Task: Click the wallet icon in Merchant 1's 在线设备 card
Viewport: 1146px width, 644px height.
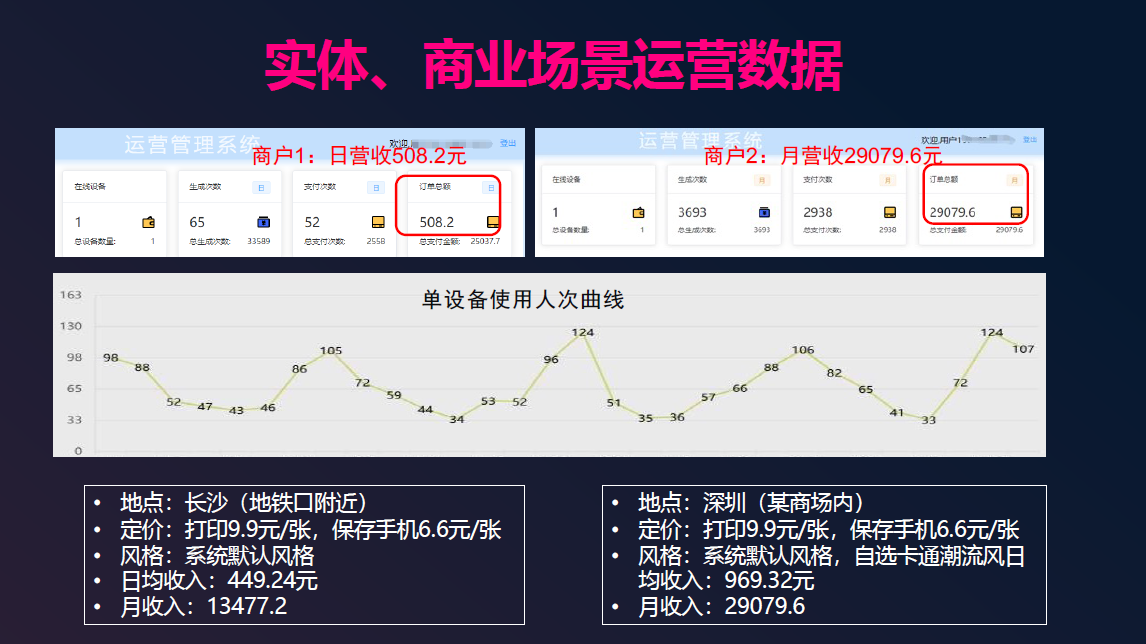Action: click(x=149, y=222)
